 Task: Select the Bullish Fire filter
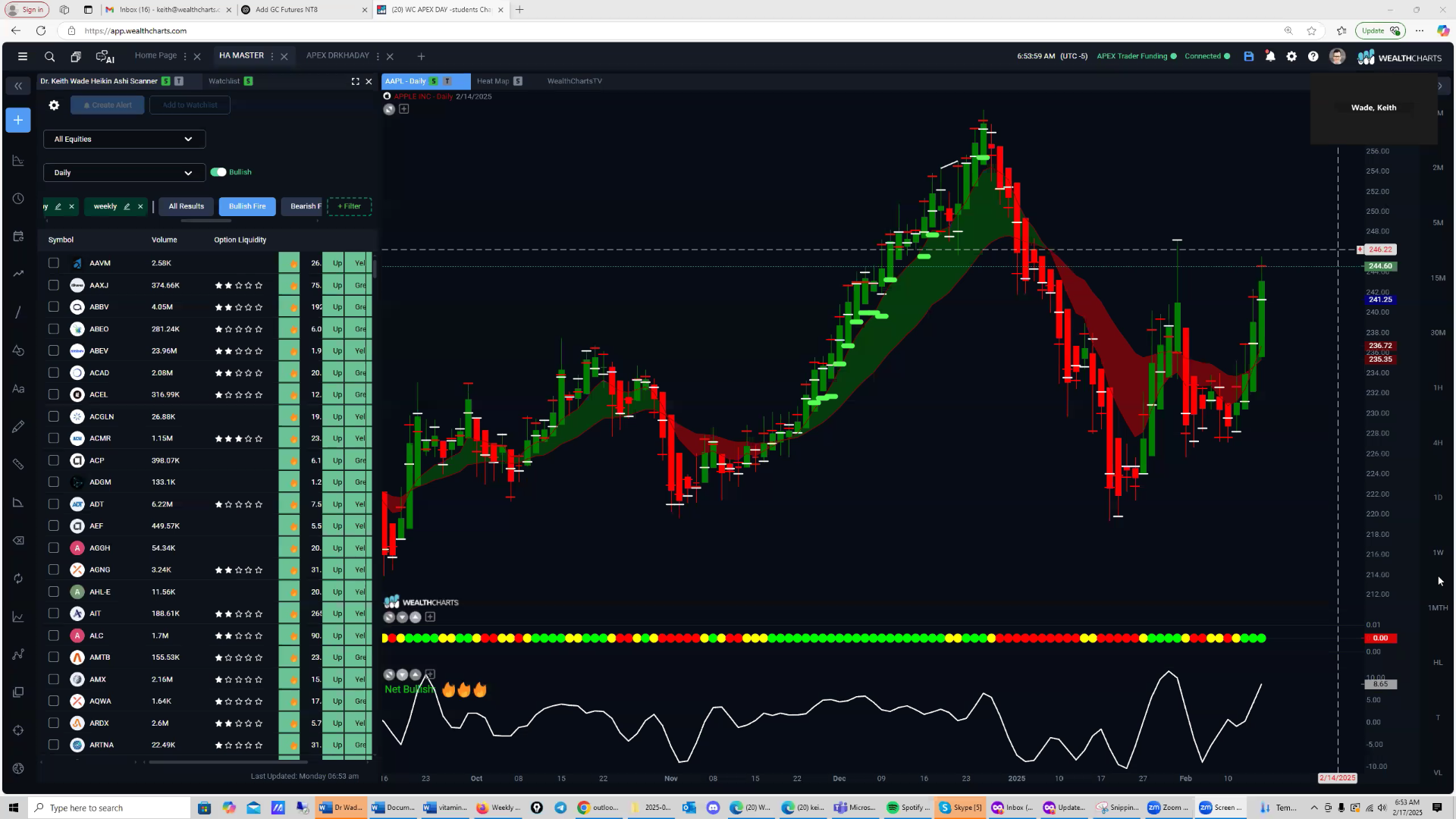point(247,206)
